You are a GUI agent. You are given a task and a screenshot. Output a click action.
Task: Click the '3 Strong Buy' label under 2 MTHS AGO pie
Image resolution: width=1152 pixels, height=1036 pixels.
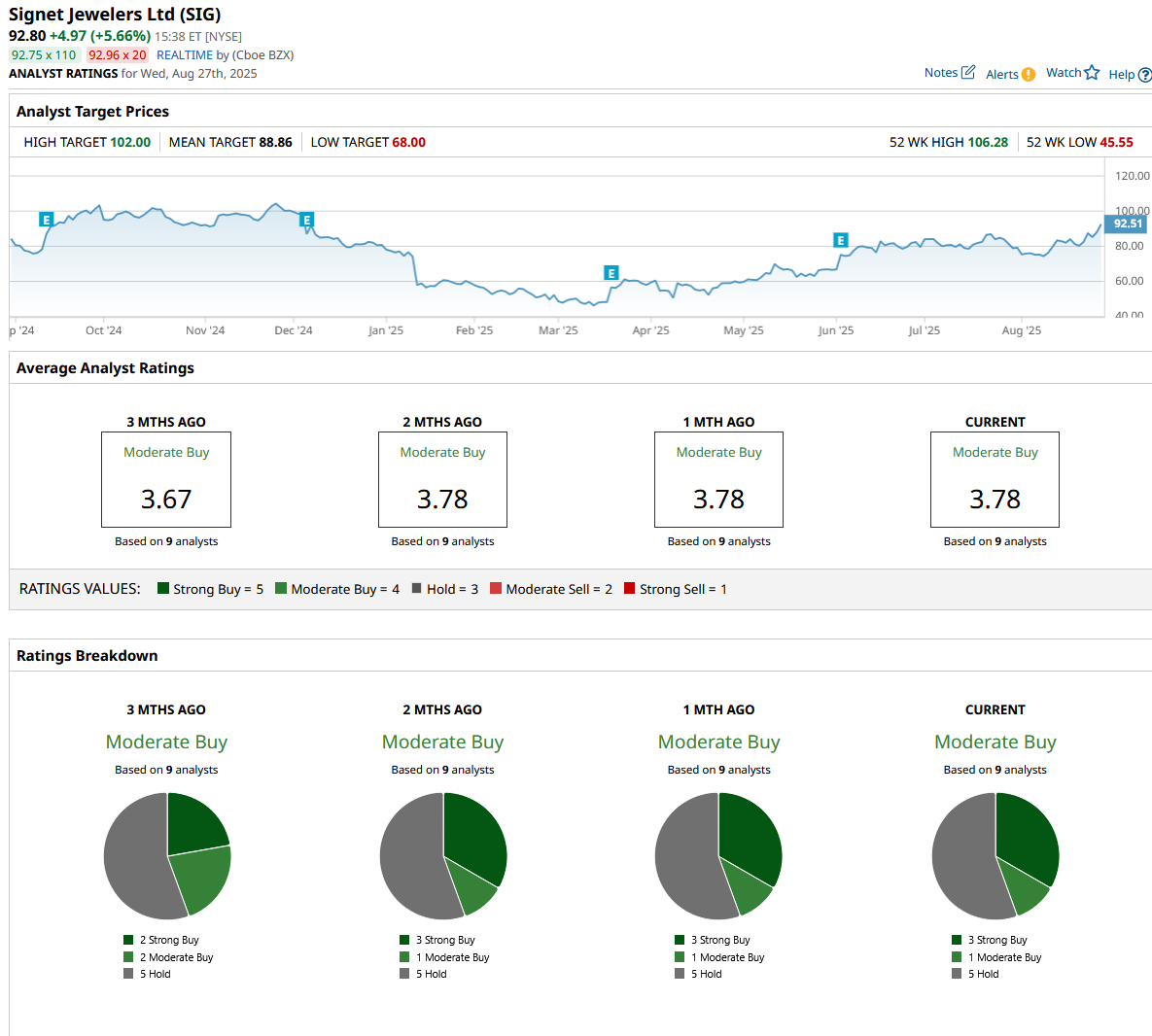[445, 940]
